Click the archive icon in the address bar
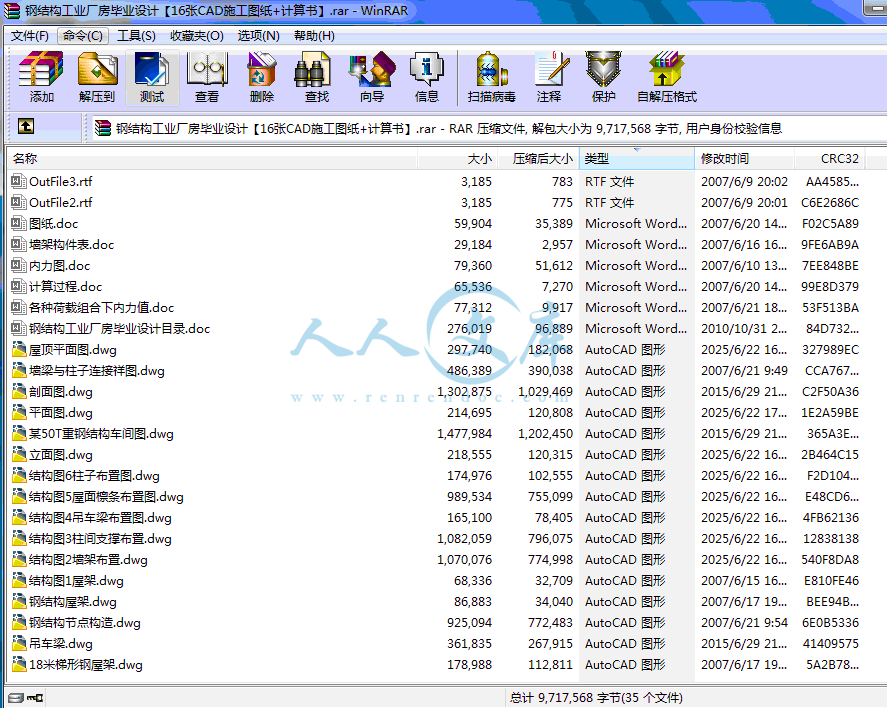Screen dimensions: 887x708 click(102, 128)
